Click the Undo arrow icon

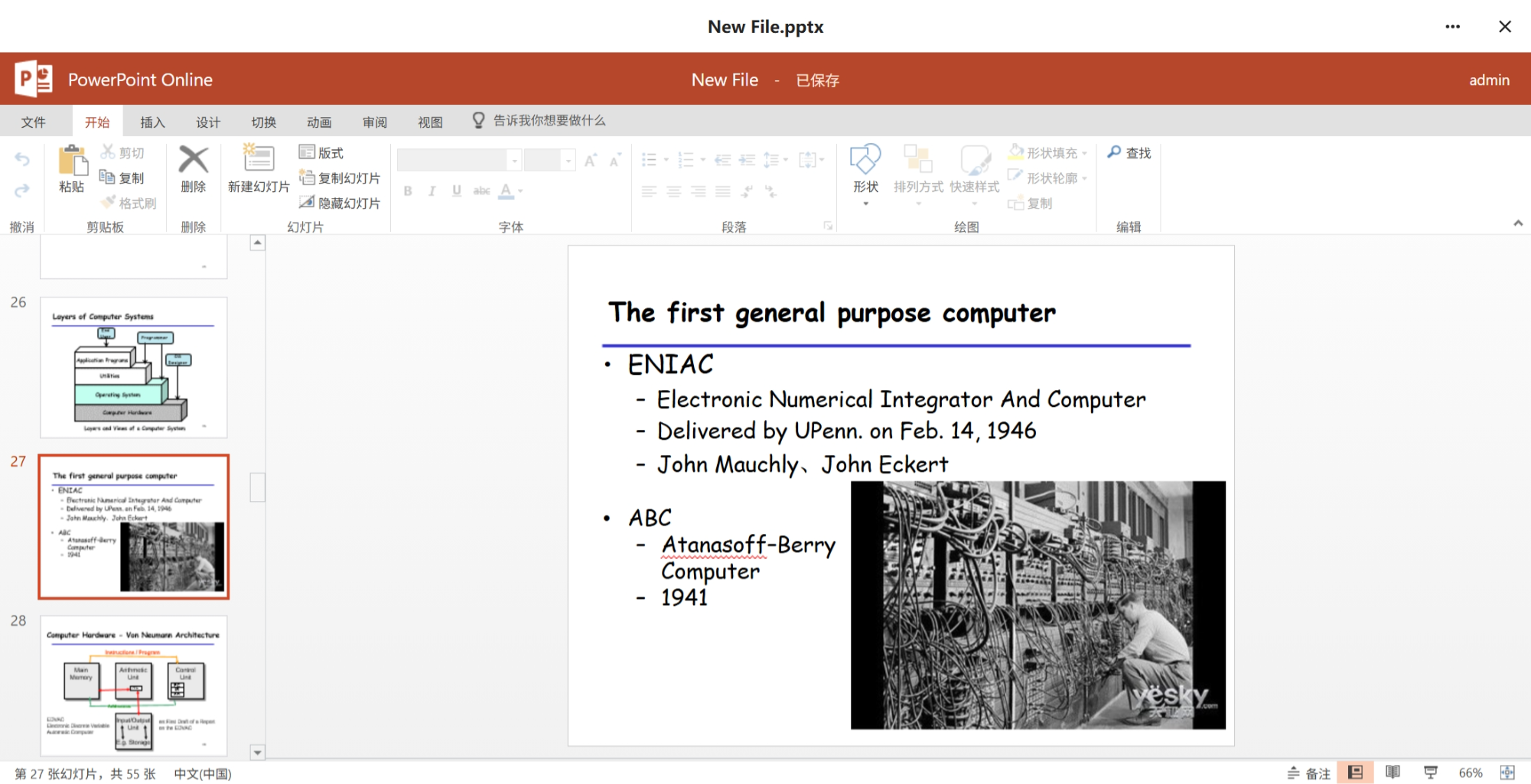[22, 159]
